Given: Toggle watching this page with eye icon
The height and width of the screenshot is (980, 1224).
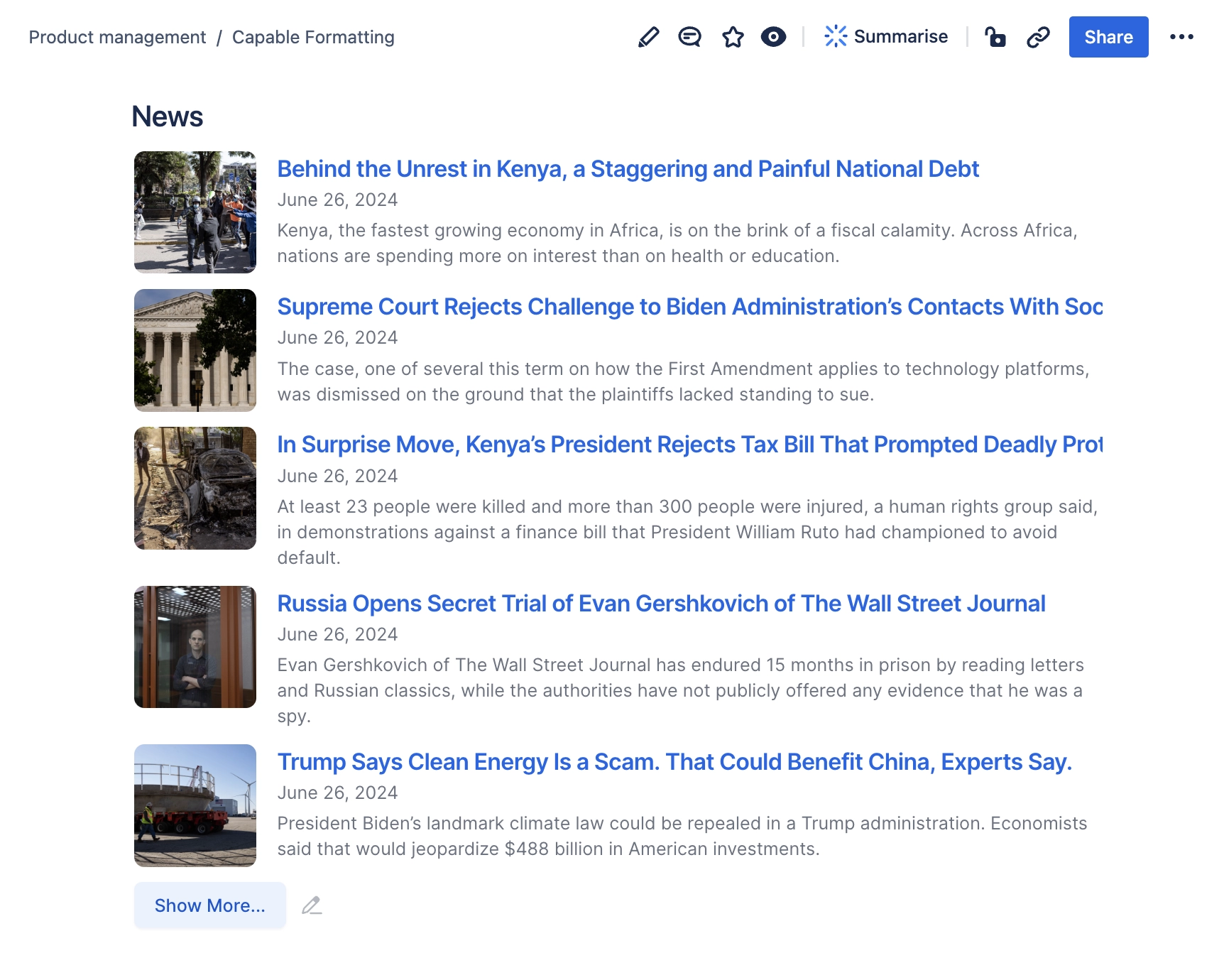Looking at the screenshot, I should [773, 37].
